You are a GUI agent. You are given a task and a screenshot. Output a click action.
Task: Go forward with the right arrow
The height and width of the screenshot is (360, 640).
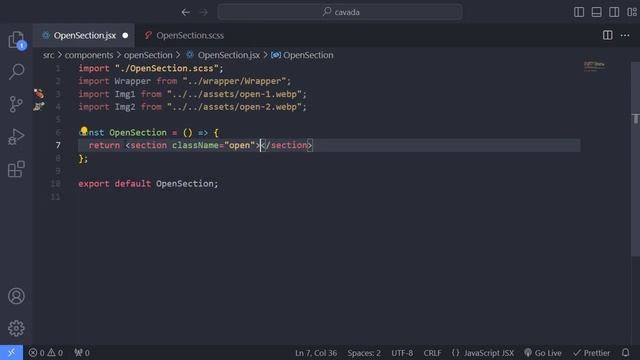204,12
